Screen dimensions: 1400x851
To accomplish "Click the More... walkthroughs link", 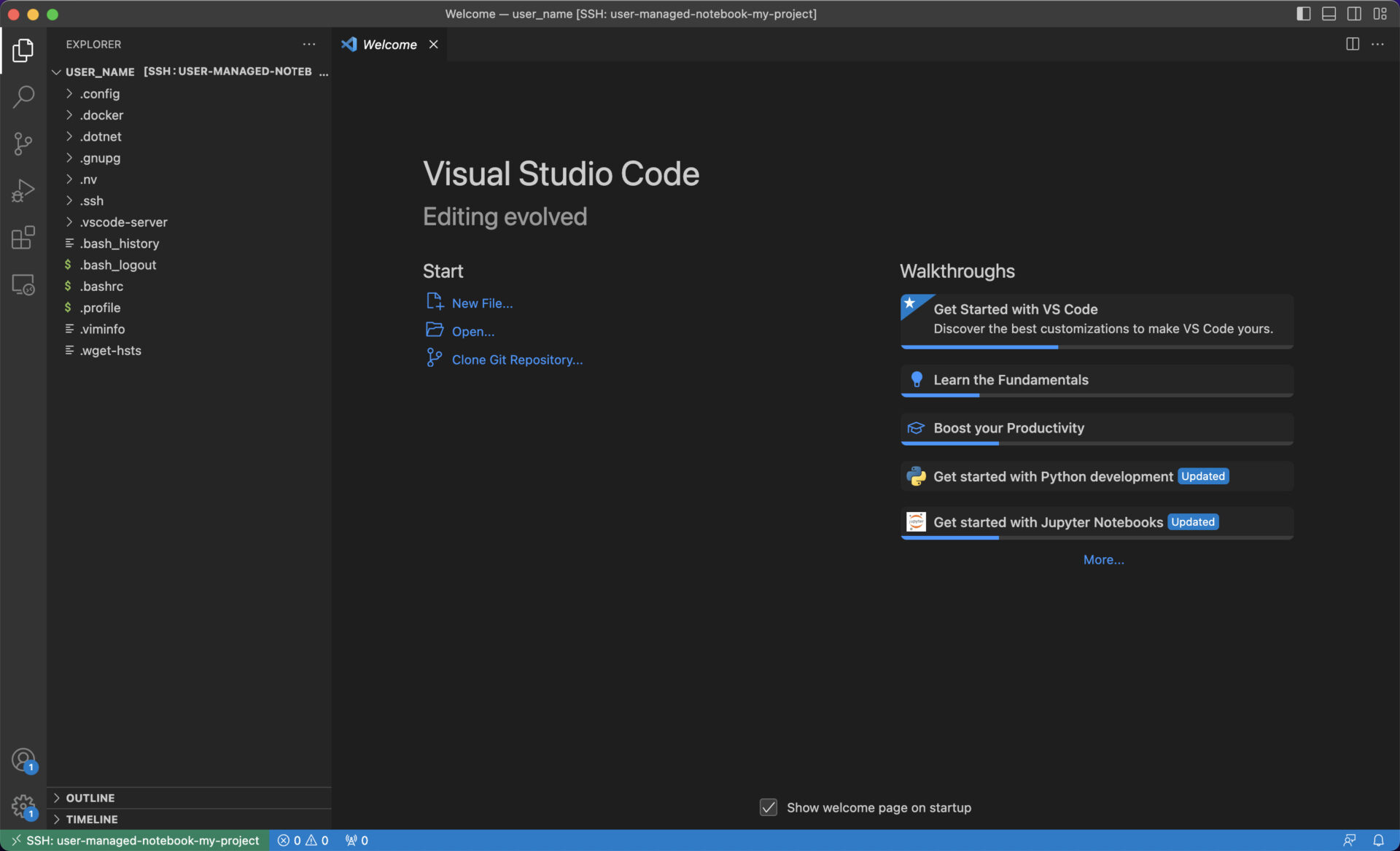I will pos(1103,559).
